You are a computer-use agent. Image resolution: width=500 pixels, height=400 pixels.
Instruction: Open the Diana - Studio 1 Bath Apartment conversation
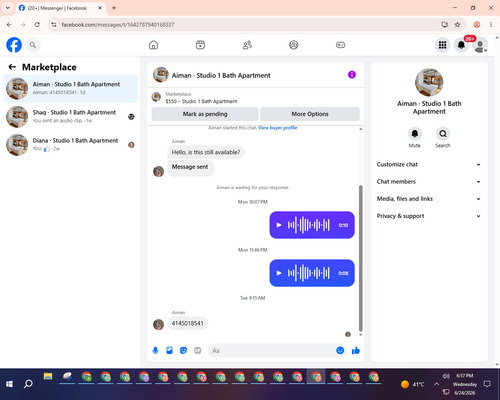(x=70, y=145)
